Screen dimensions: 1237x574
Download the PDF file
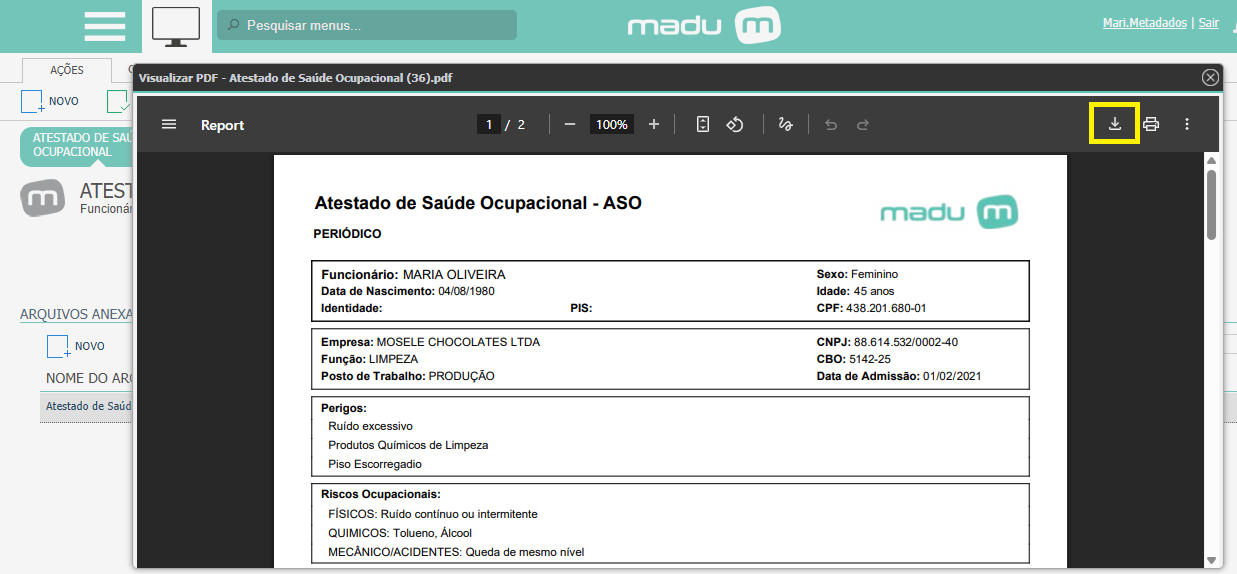click(1115, 124)
